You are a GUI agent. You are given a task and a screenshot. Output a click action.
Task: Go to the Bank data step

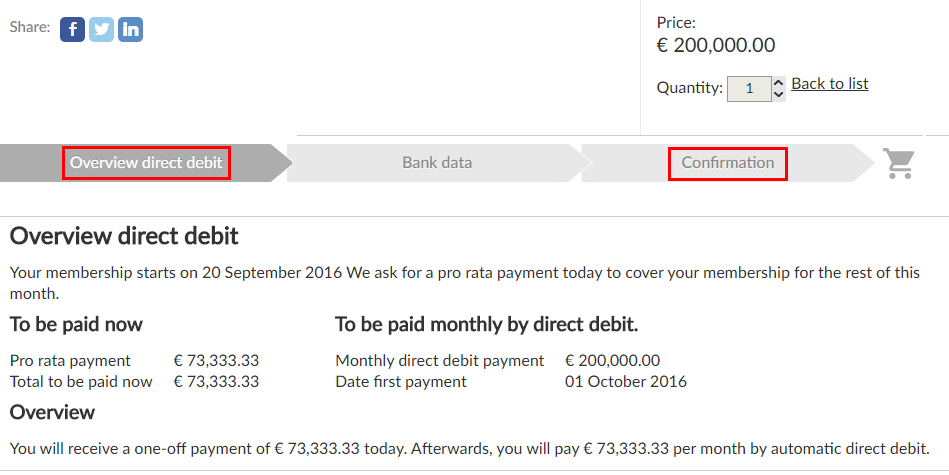pyautogui.click(x=437, y=163)
